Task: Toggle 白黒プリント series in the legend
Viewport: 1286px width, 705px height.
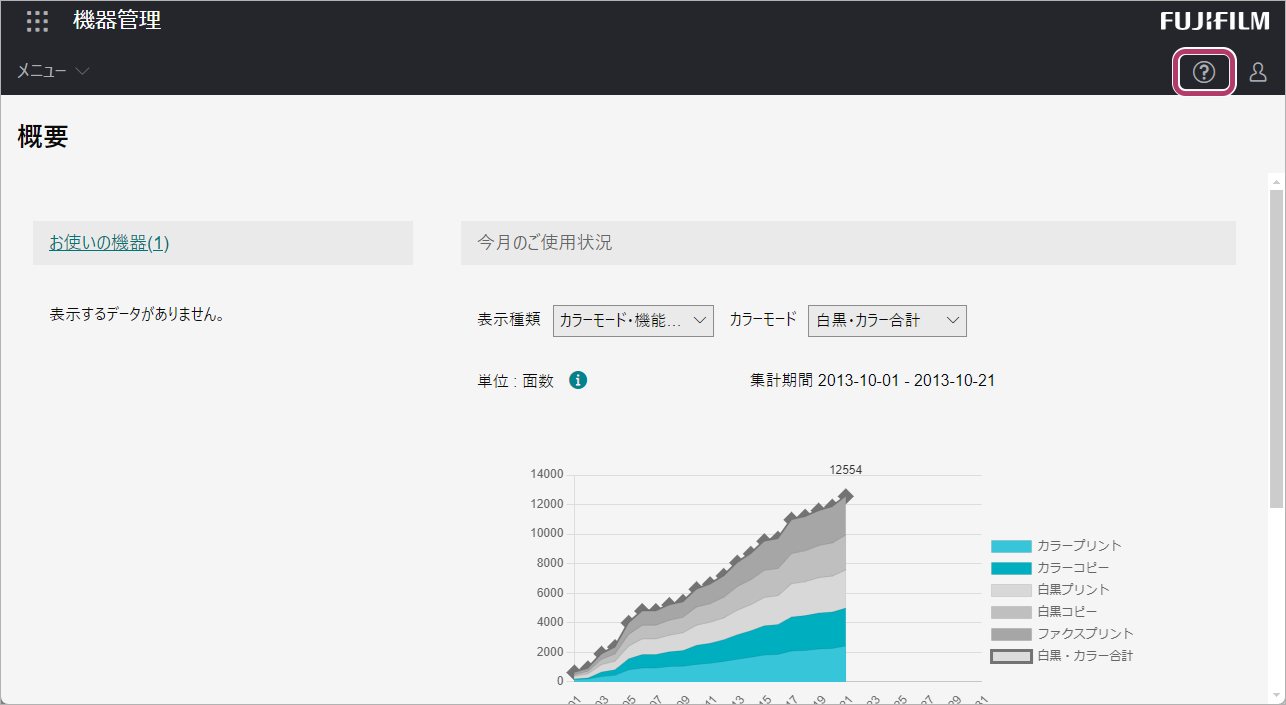Action: (x=1073, y=590)
